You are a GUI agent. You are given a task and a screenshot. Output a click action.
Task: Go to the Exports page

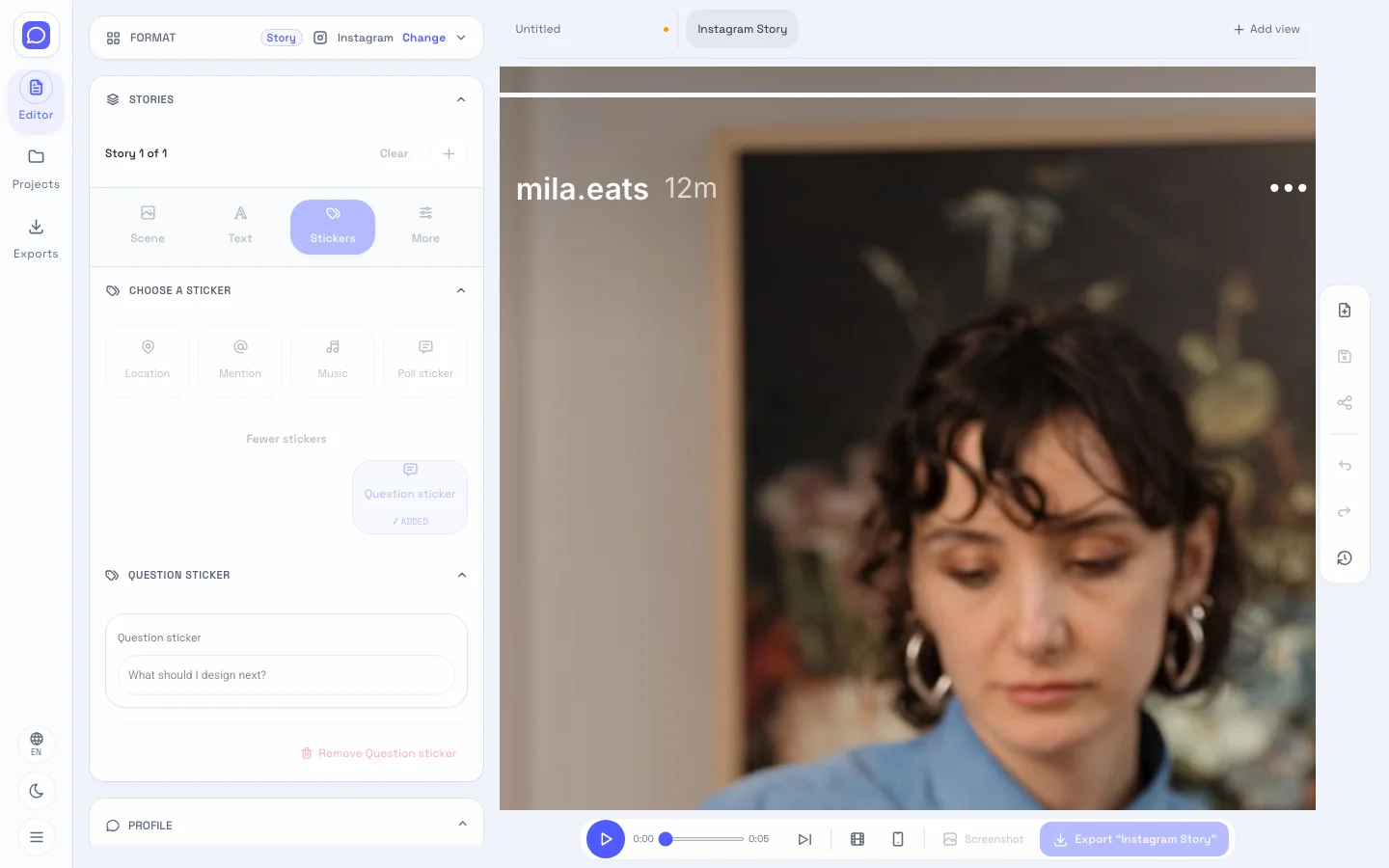pos(36,238)
